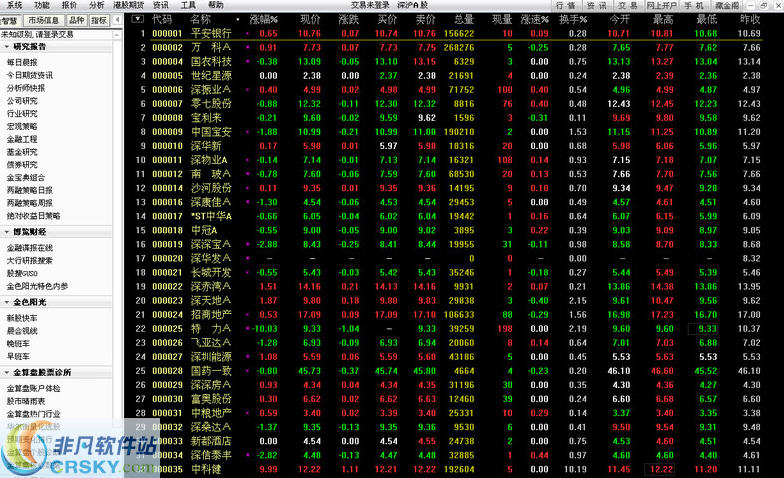Open the 报价 menu
This screenshot has width=784, height=478.
click(70, 5)
